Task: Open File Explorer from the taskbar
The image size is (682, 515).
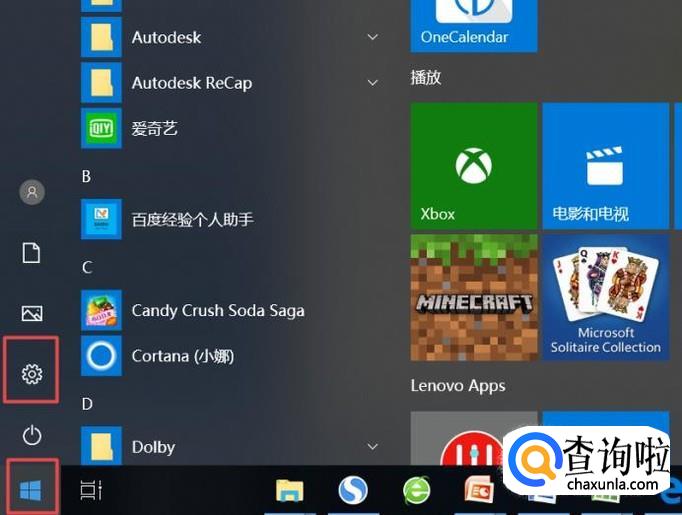Action: (x=290, y=490)
